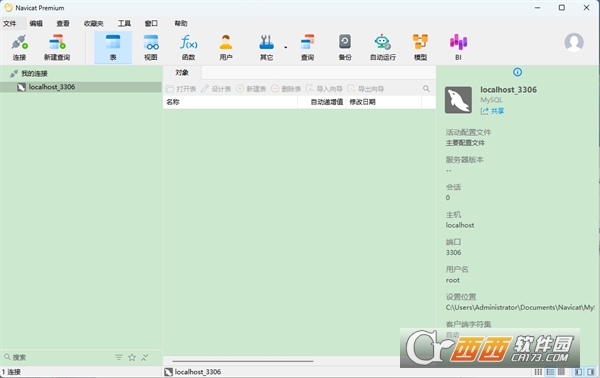Open the Tools (工具) menu
The height and width of the screenshot is (378, 600).
pyautogui.click(x=124, y=23)
